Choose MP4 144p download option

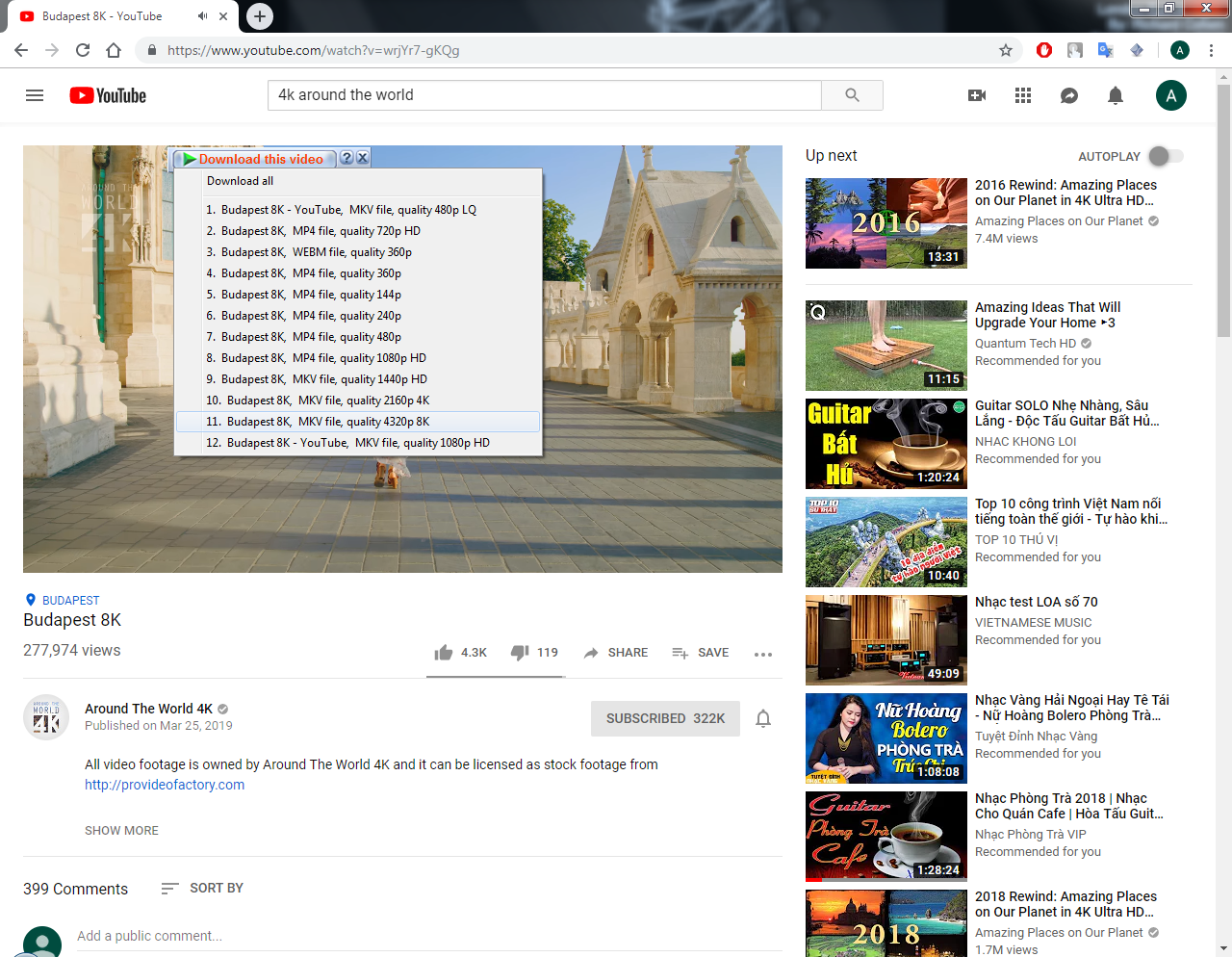pyautogui.click(x=358, y=295)
